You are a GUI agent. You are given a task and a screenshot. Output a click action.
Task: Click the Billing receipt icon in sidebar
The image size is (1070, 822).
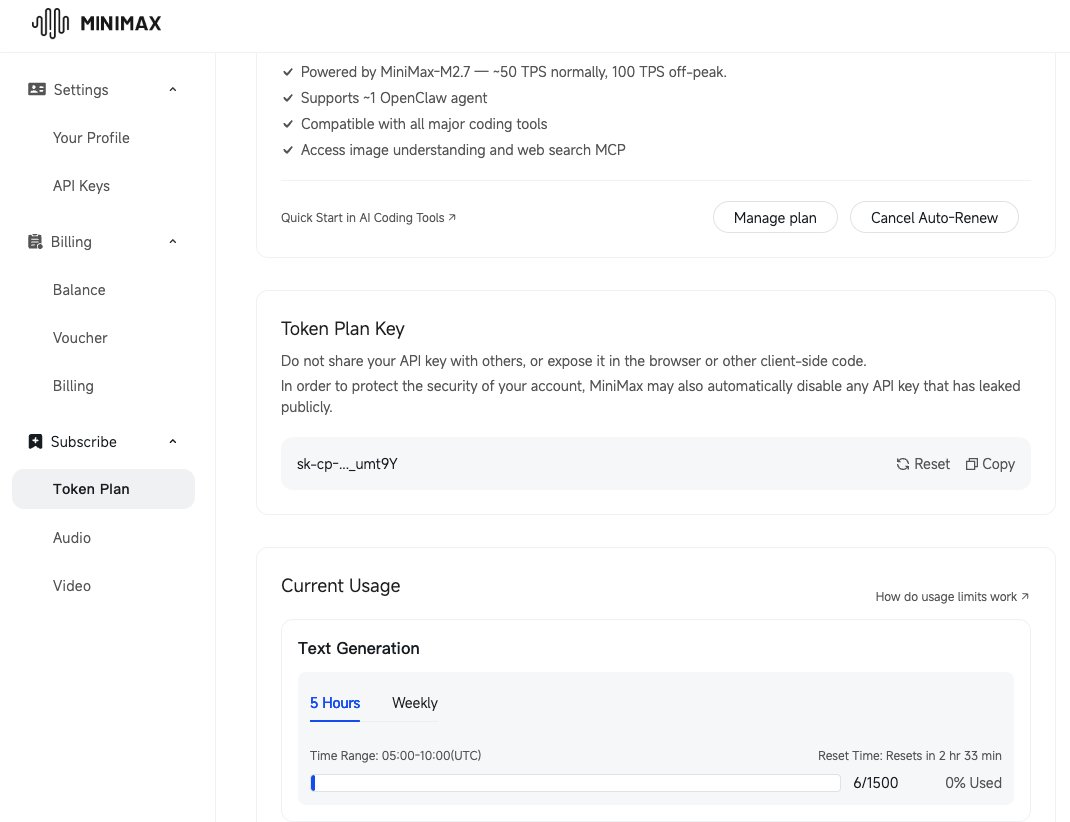coord(35,241)
